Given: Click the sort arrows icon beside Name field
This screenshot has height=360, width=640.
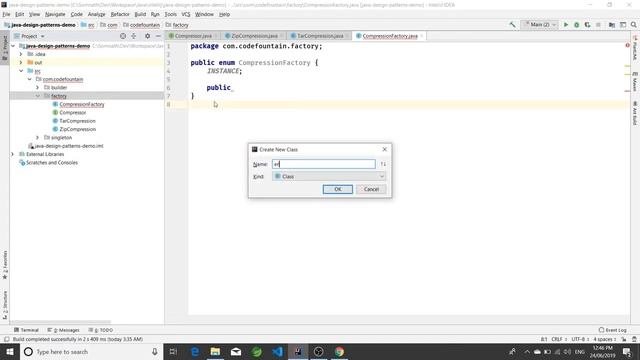Looking at the screenshot, I should tap(383, 164).
